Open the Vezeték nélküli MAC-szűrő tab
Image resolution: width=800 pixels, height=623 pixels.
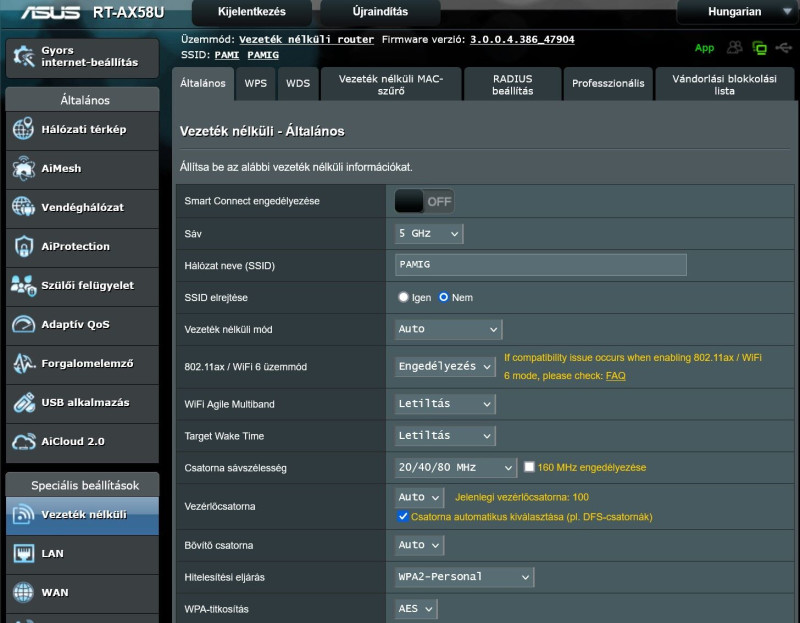pyautogui.click(x=391, y=84)
